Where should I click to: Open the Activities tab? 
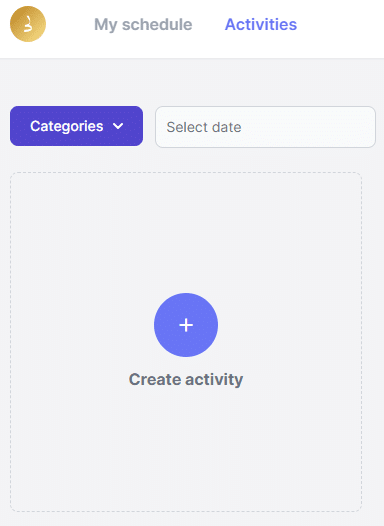coord(261,24)
